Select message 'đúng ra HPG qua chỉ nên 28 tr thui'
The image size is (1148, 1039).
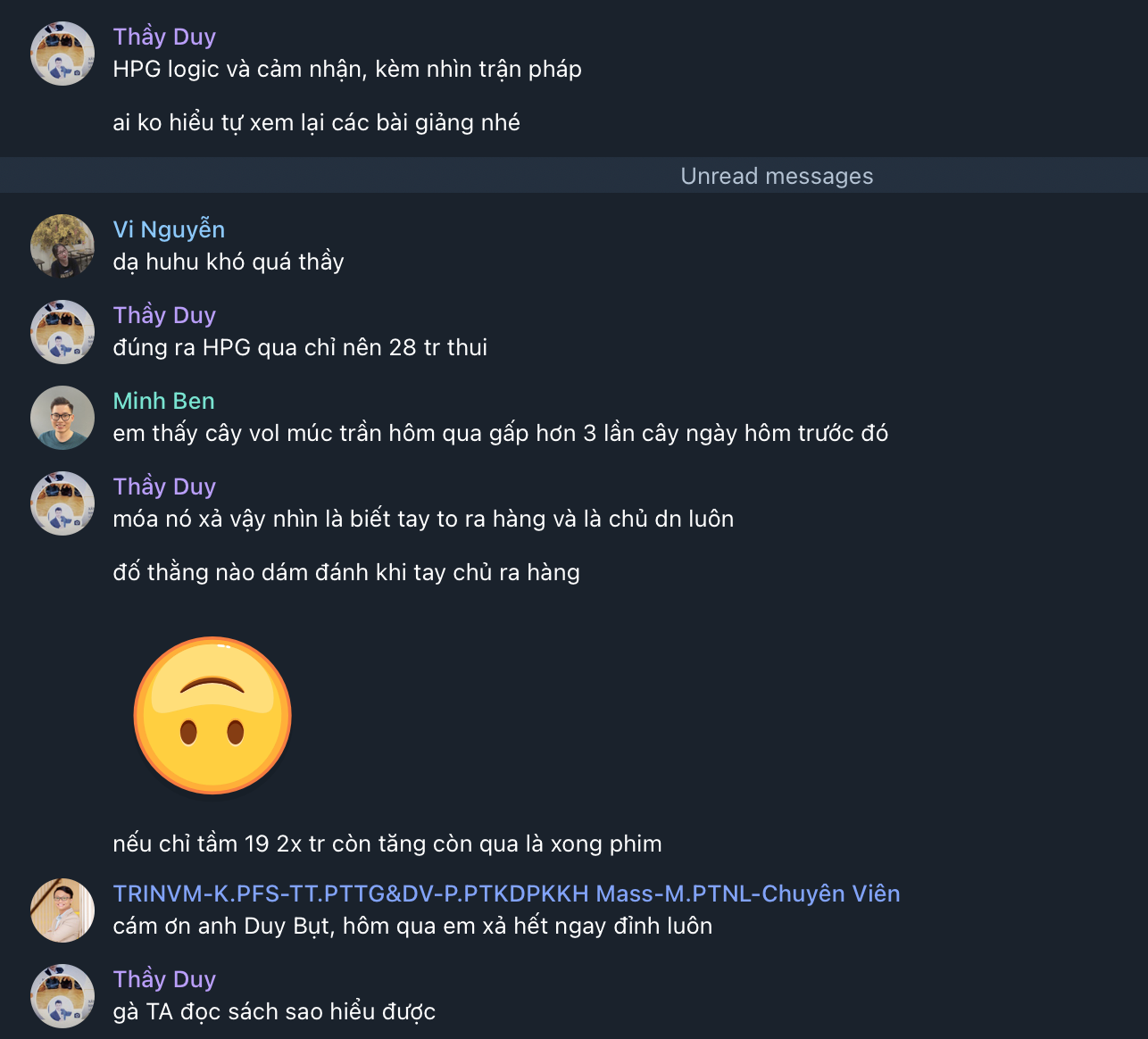[300, 347]
